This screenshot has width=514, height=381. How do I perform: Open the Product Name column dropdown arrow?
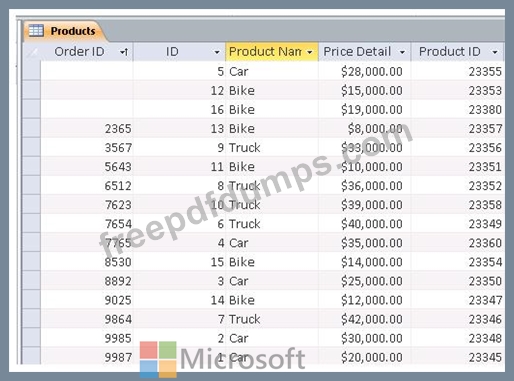pyautogui.click(x=310, y=52)
